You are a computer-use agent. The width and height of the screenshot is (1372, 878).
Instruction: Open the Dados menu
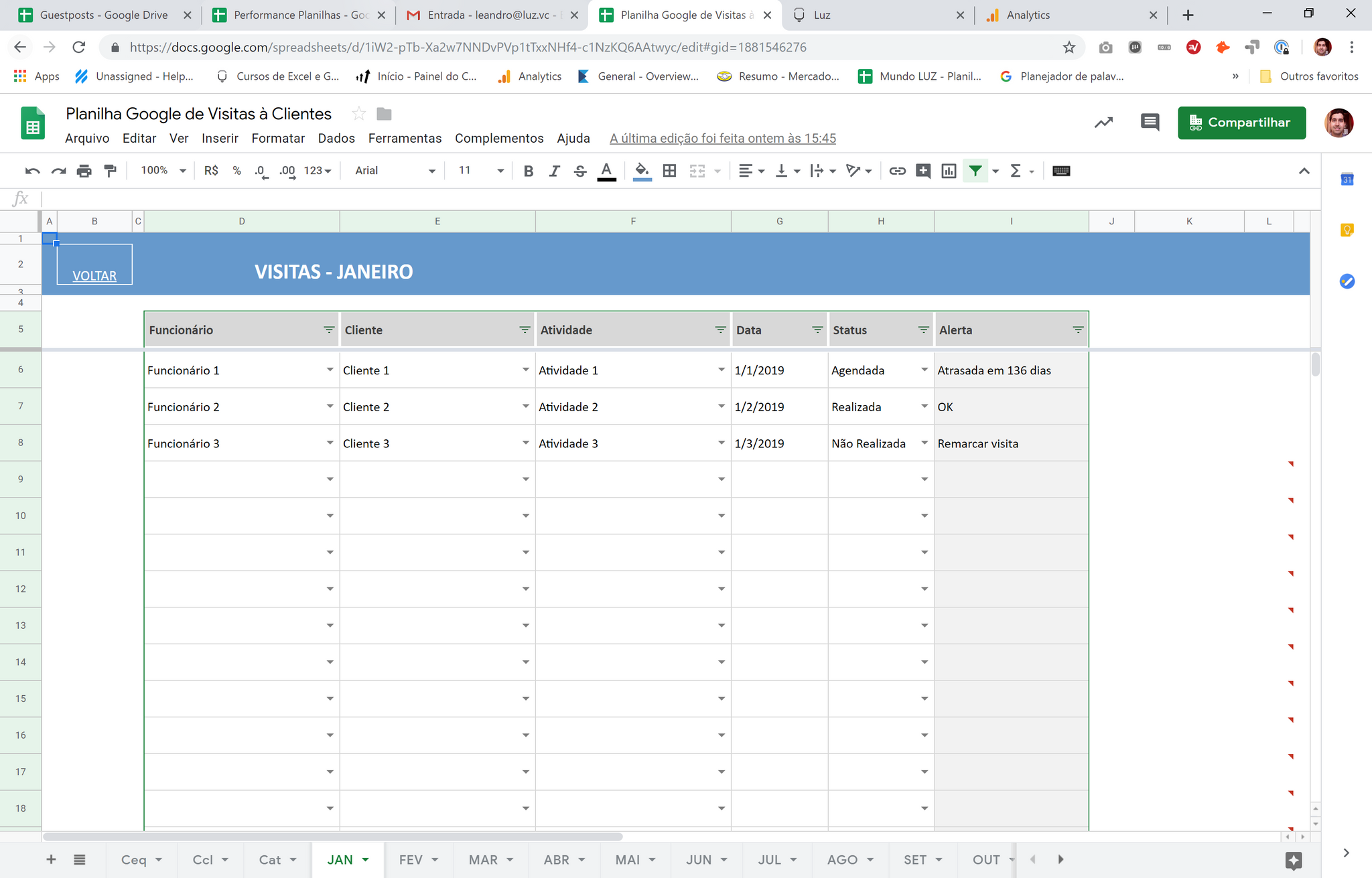point(336,138)
